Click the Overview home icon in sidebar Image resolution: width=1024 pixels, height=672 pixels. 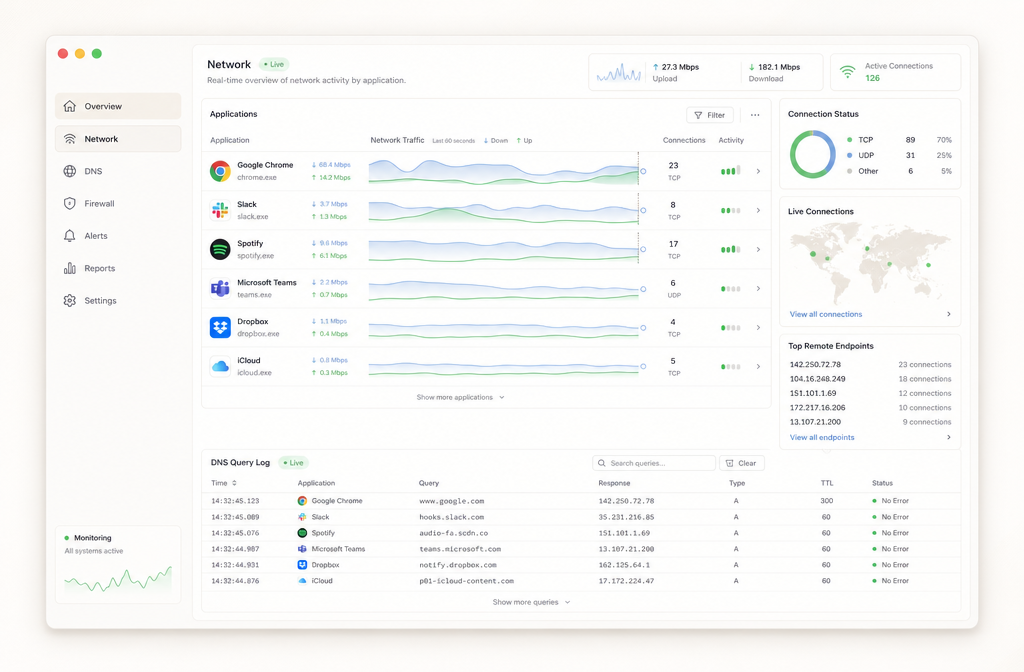[x=70, y=106]
